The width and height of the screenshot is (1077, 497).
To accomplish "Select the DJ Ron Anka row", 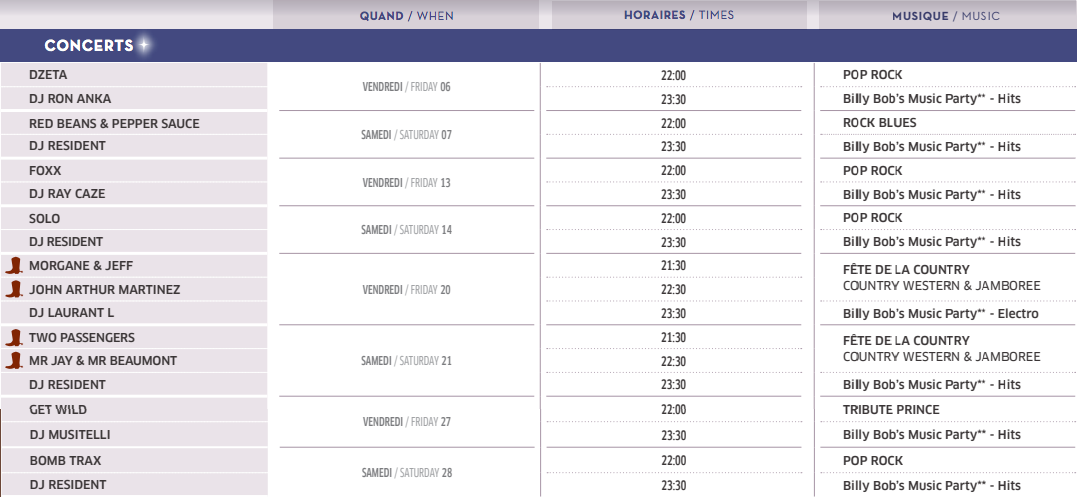I will pos(134,98).
